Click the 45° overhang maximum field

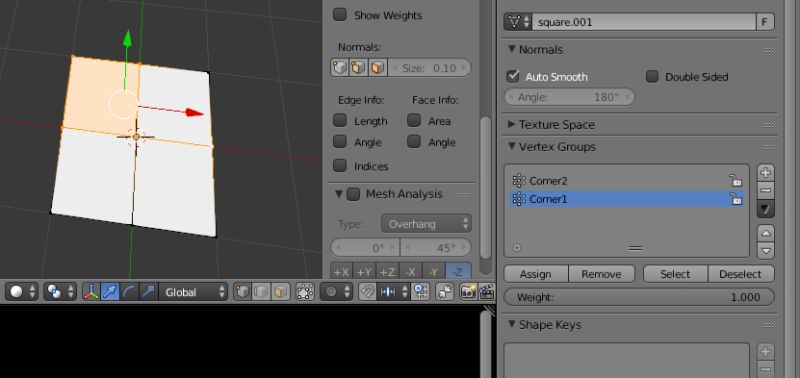click(436, 248)
